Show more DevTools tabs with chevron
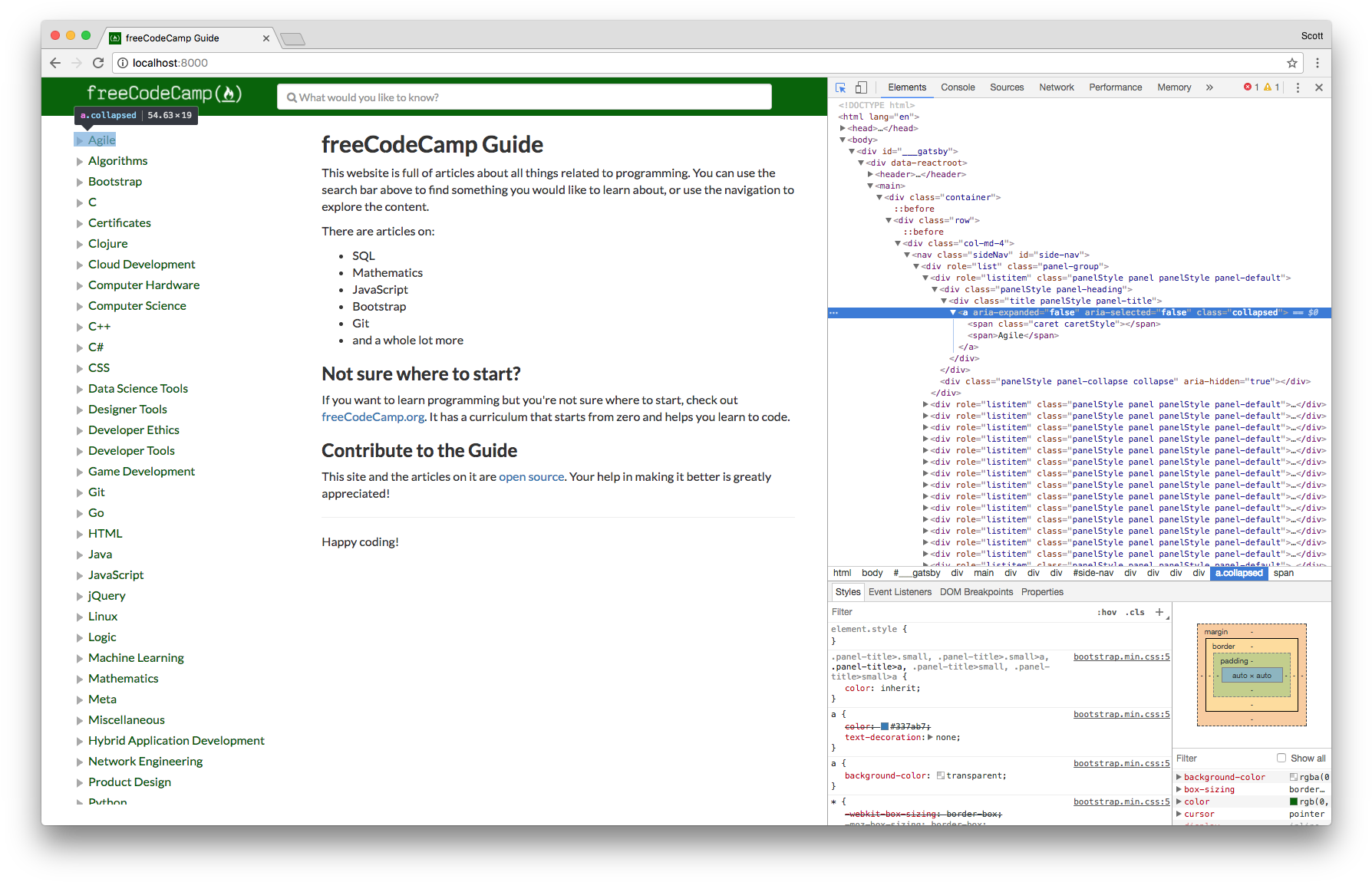This screenshot has height=882, width=1372. click(1209, 87)
